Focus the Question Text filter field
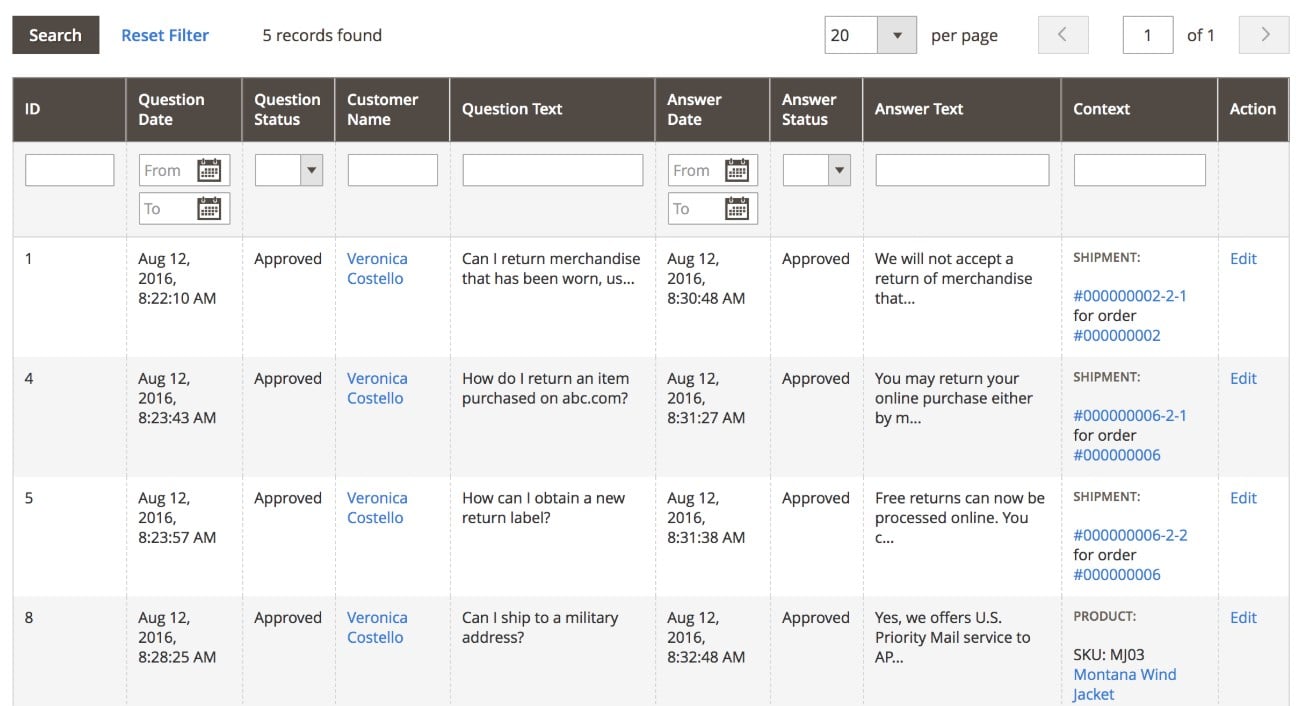The image size is (1302, 706). tap(553, 170)
